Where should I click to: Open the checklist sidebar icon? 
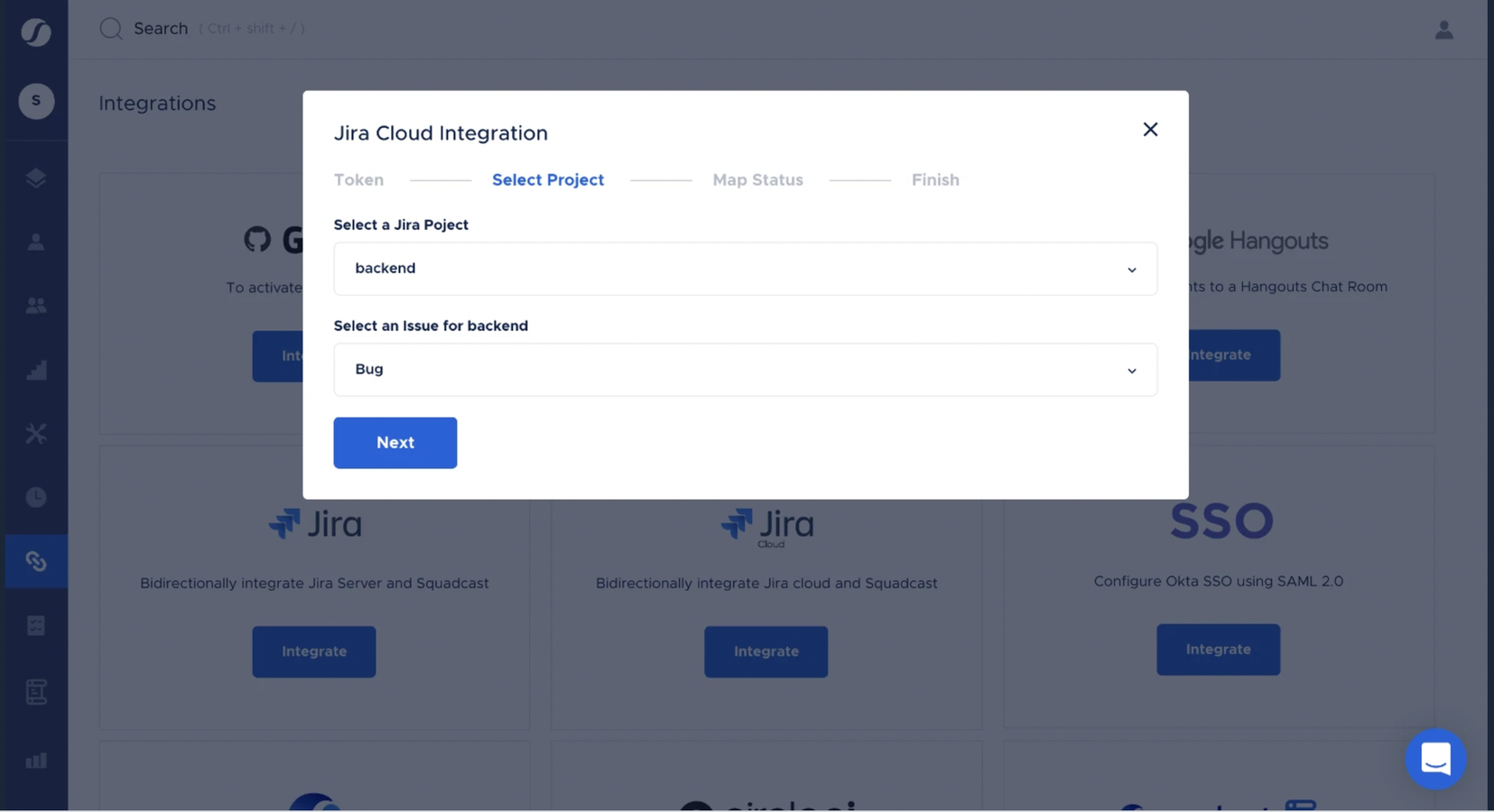(36, 625)
